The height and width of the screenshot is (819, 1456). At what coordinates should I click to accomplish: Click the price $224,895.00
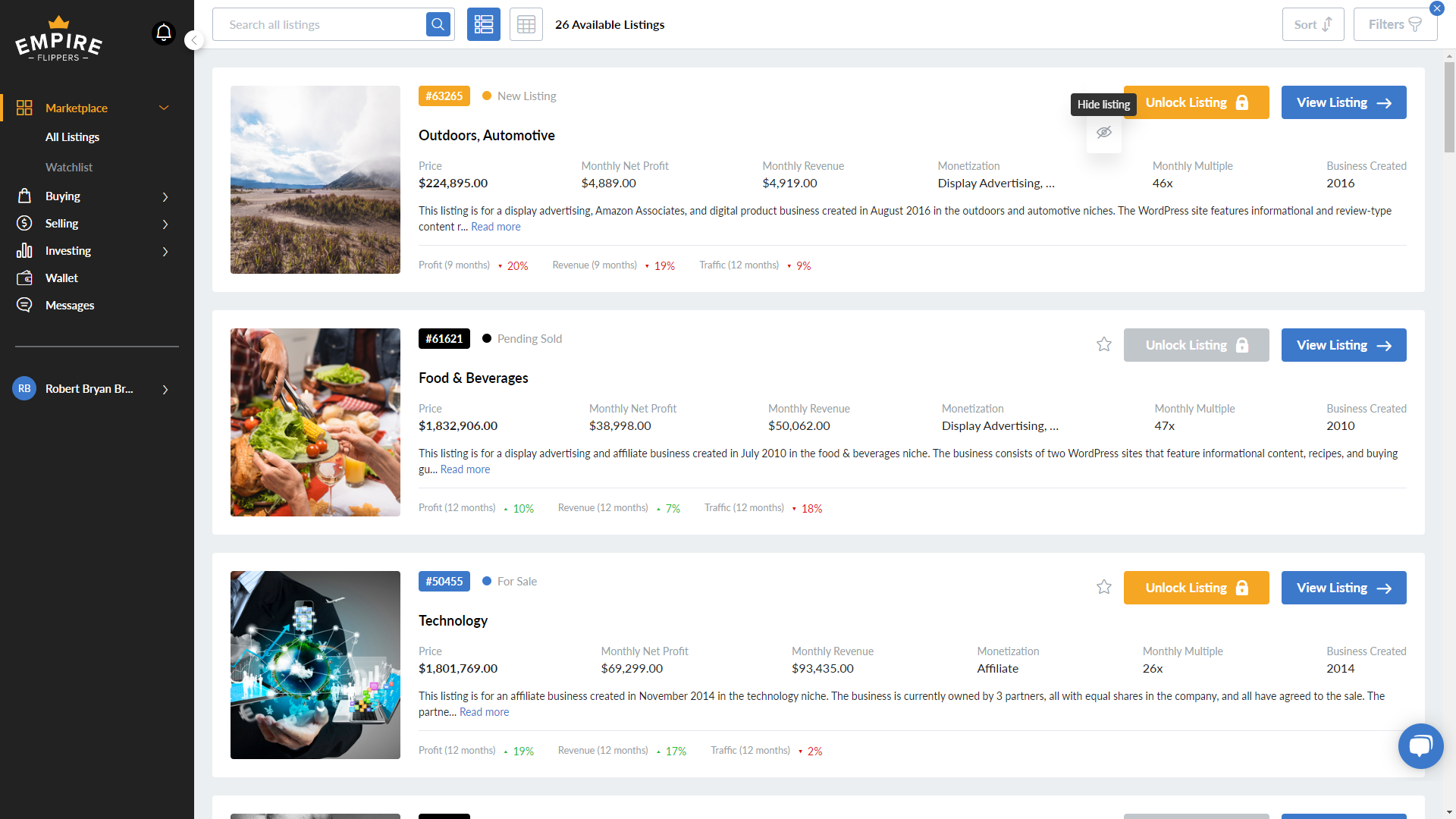click(x=453, y=183)
